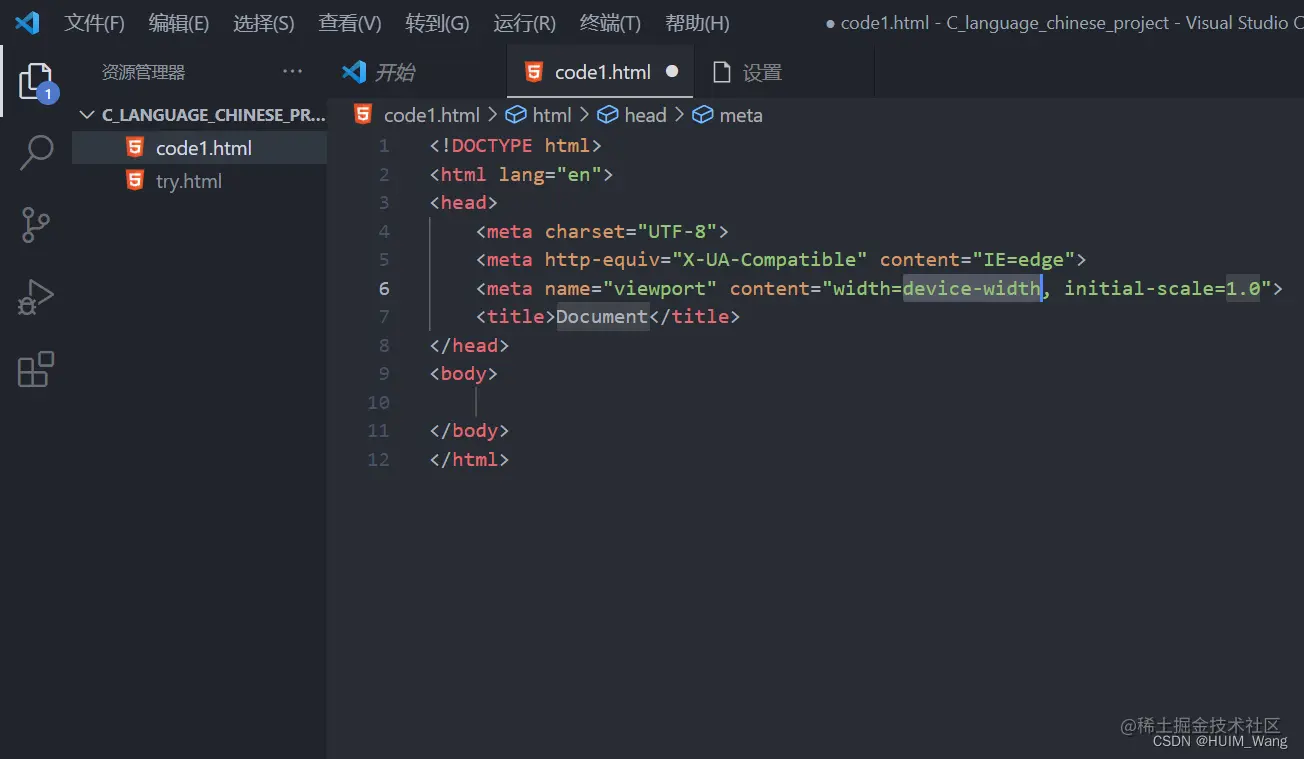Viewport: 1304px width, 759px height.
Task: Switch to the 开始 welcome tab
Action: (417, 72)
